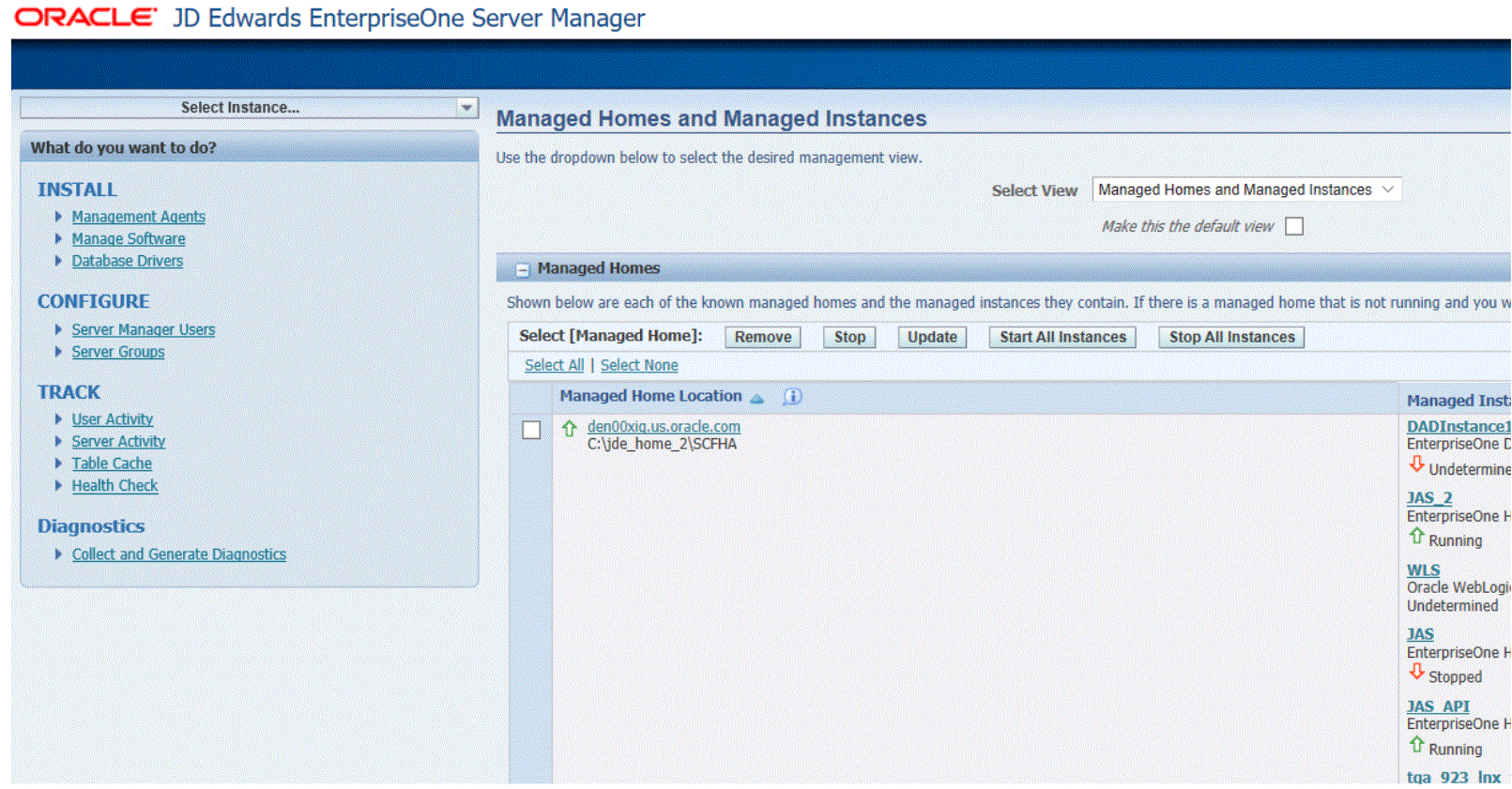Open the Database Drivers link

(x=128, y=261)
